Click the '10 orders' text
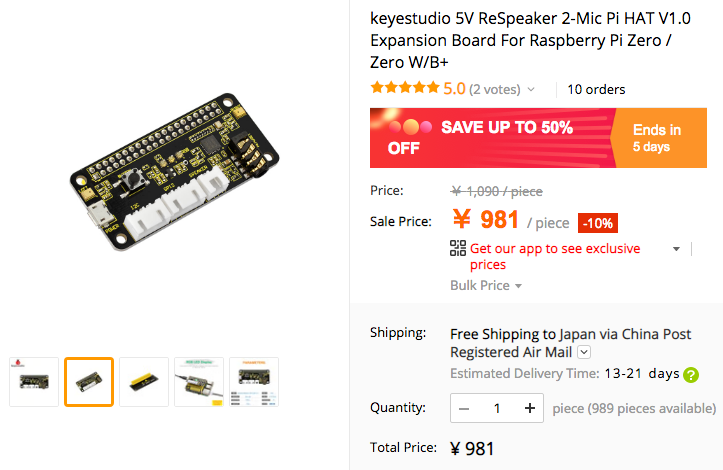Image resolution: width=723 pixels, height=470 pixels. [x=596, y=90]
